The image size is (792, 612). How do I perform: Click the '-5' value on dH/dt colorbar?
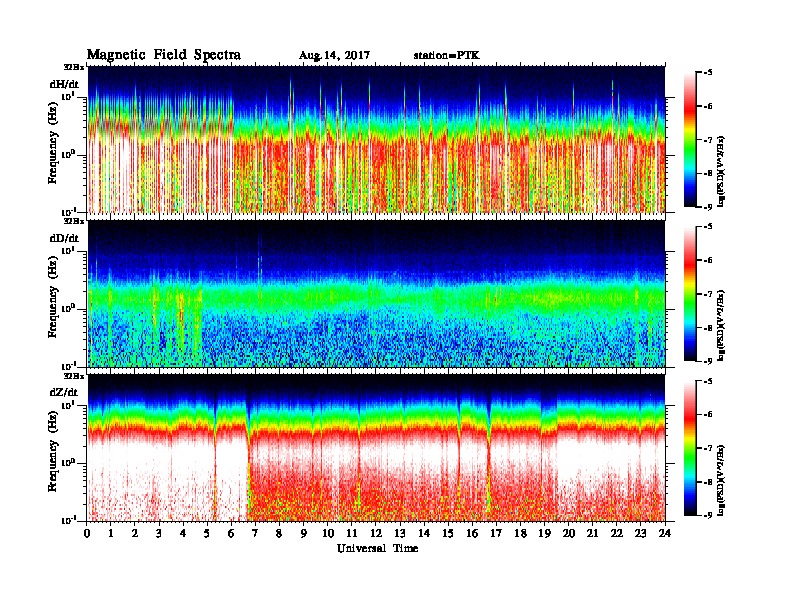tap(708, 73)
